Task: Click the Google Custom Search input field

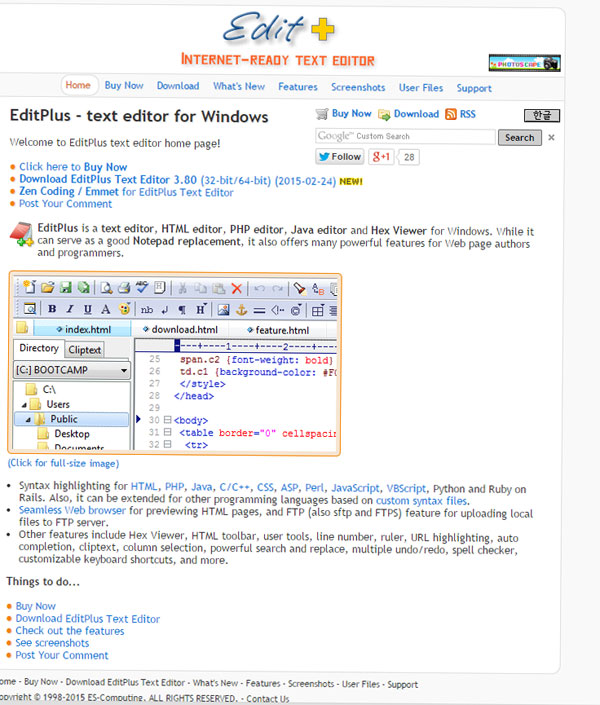Action: 405,136
